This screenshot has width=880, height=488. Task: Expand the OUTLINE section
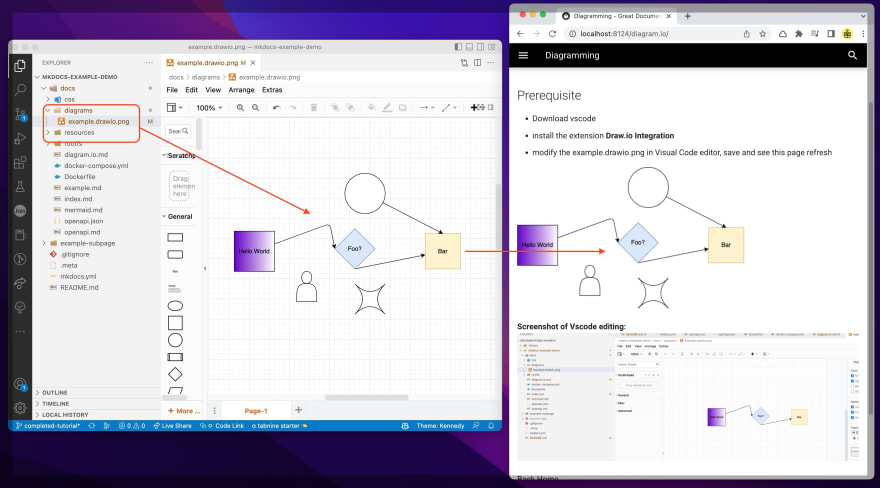click(x=54, y=393)
